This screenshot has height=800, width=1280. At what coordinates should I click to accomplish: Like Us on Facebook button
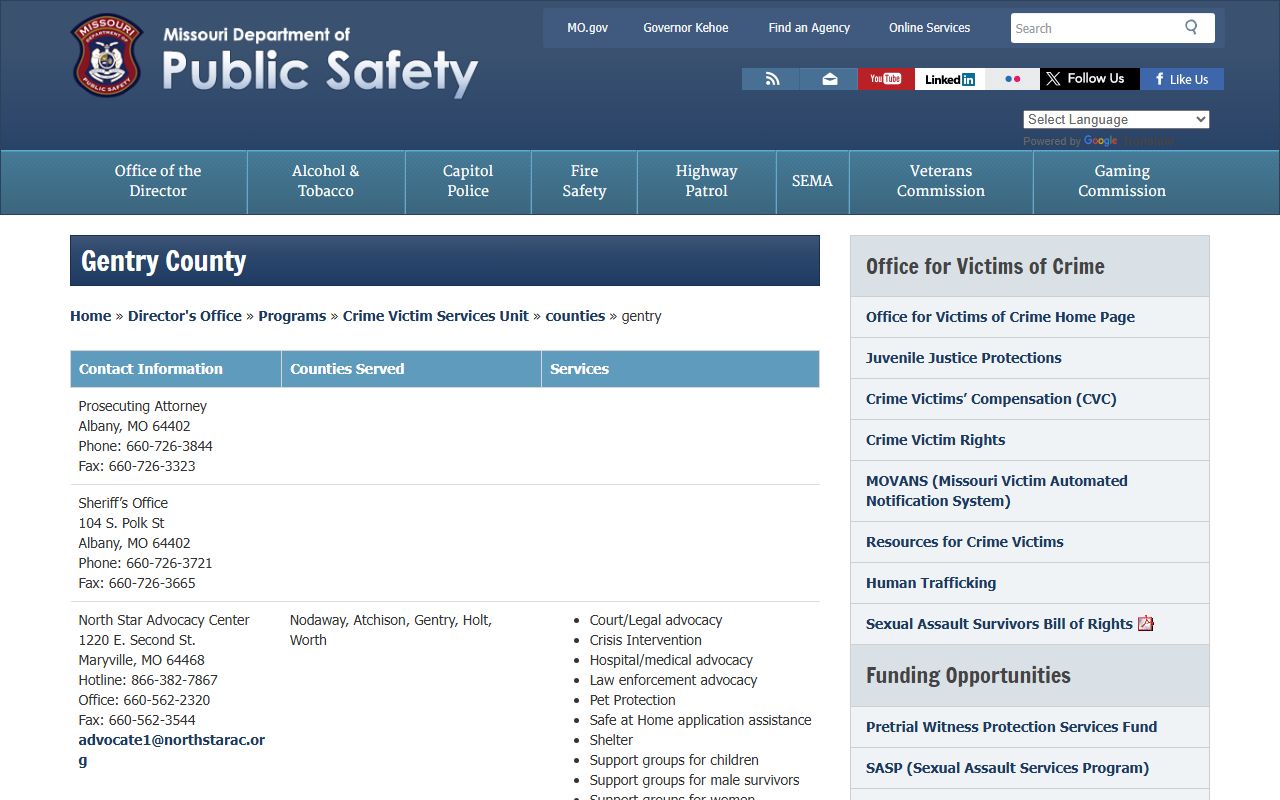point(1182,79)
